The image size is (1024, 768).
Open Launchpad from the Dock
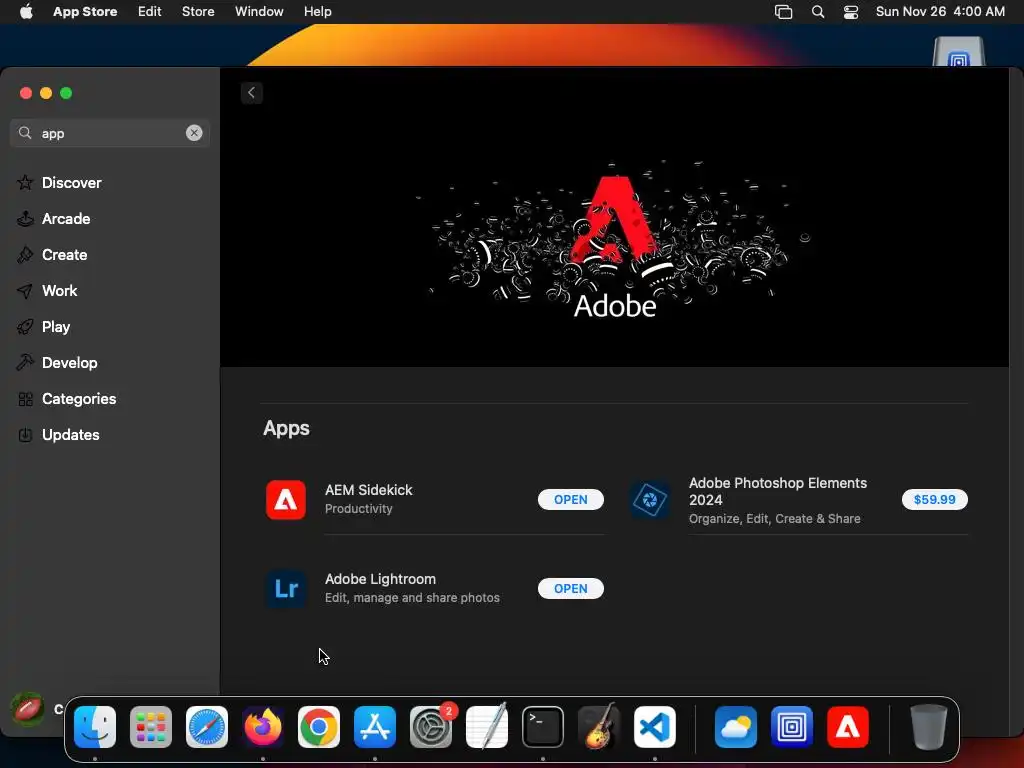[x=151, y=727]
